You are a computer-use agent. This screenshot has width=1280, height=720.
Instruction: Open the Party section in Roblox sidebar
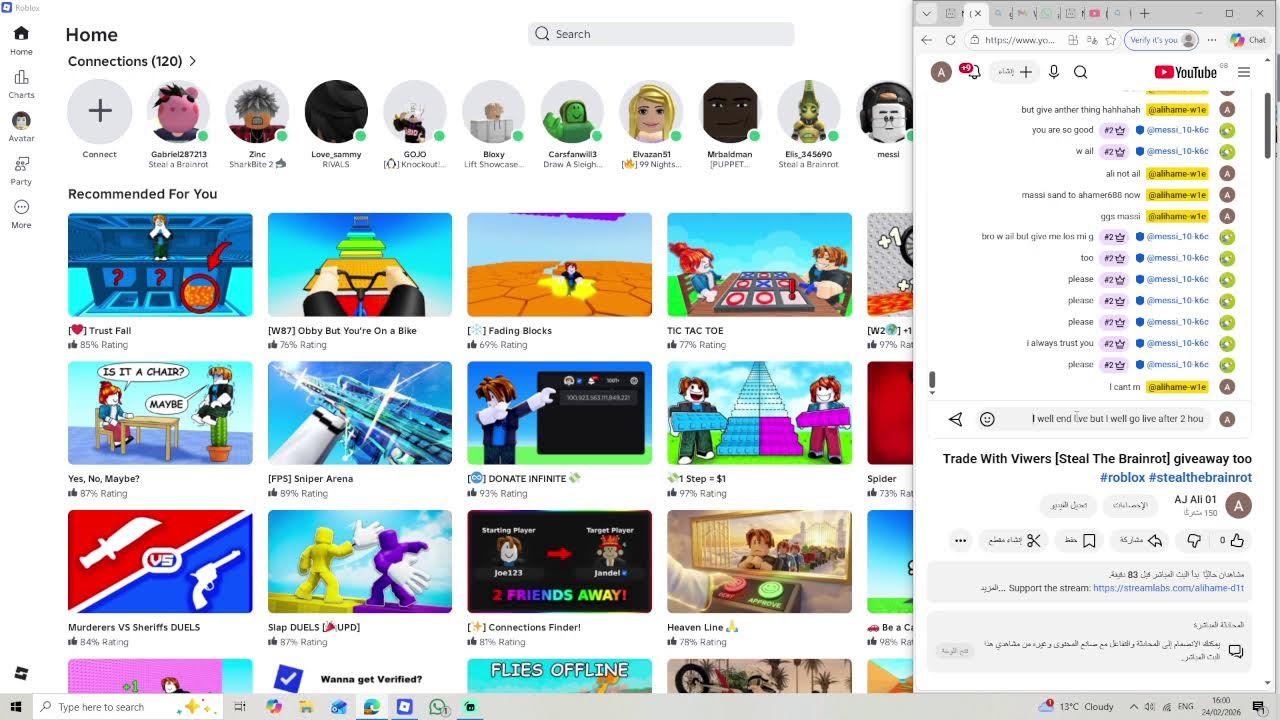(x=21, y=170)
